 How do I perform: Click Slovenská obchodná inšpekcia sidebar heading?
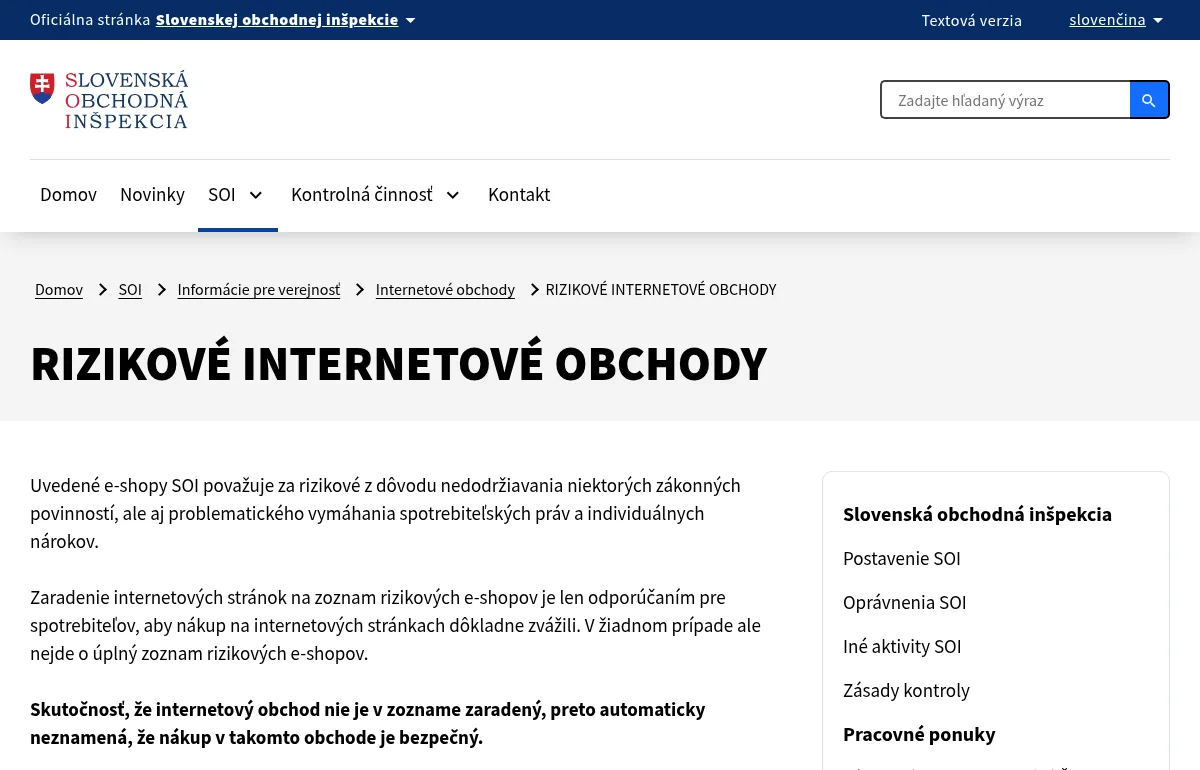[977, 515]
